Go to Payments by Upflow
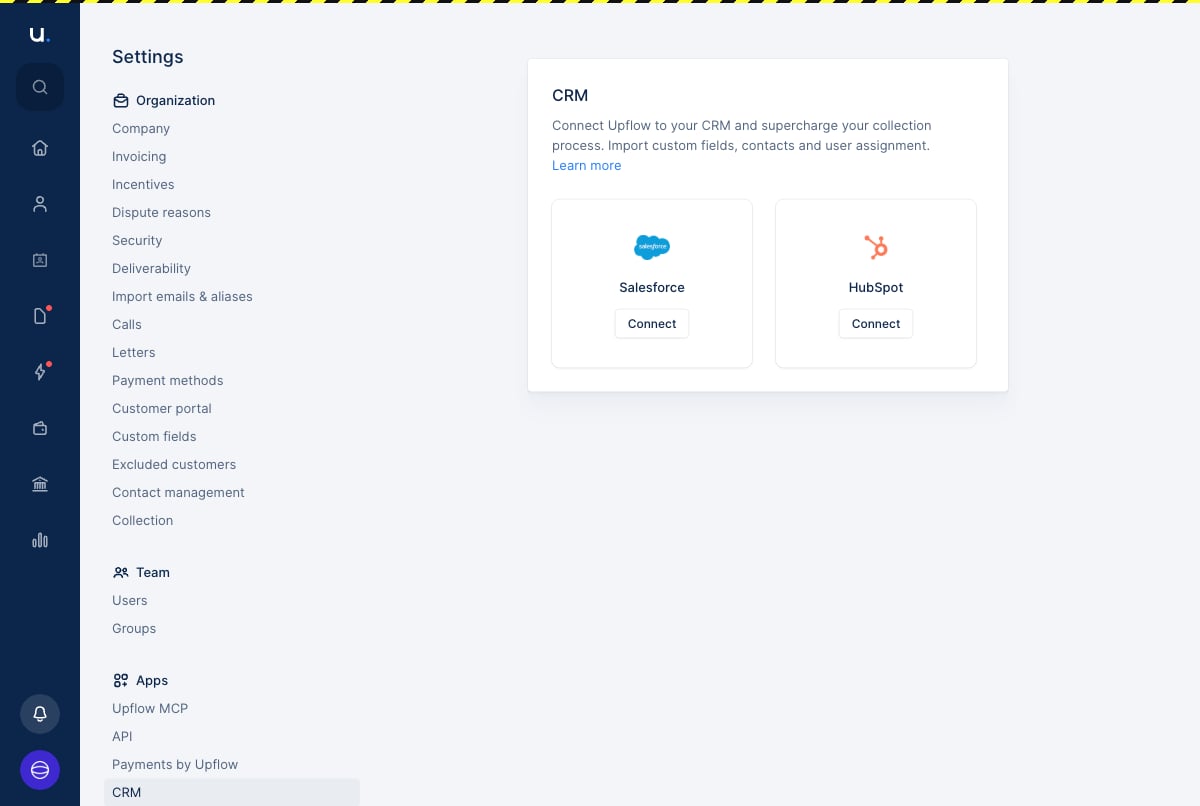1200x806 pixels. coord(175,764)
